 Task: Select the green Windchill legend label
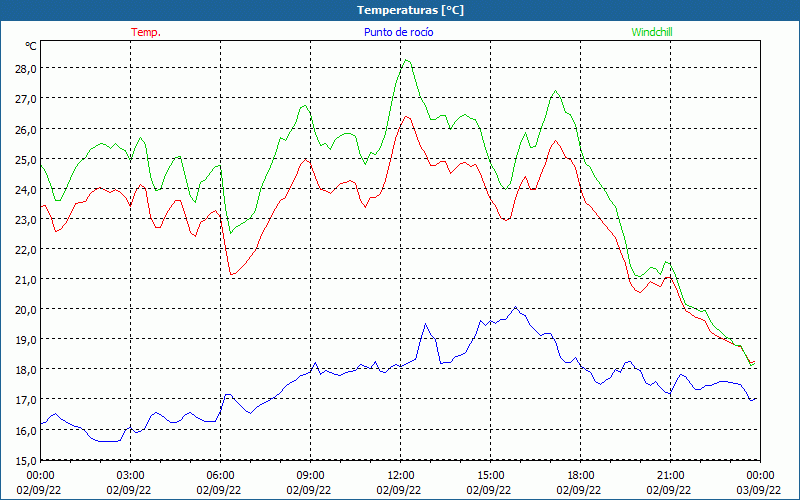pos(652,32)
